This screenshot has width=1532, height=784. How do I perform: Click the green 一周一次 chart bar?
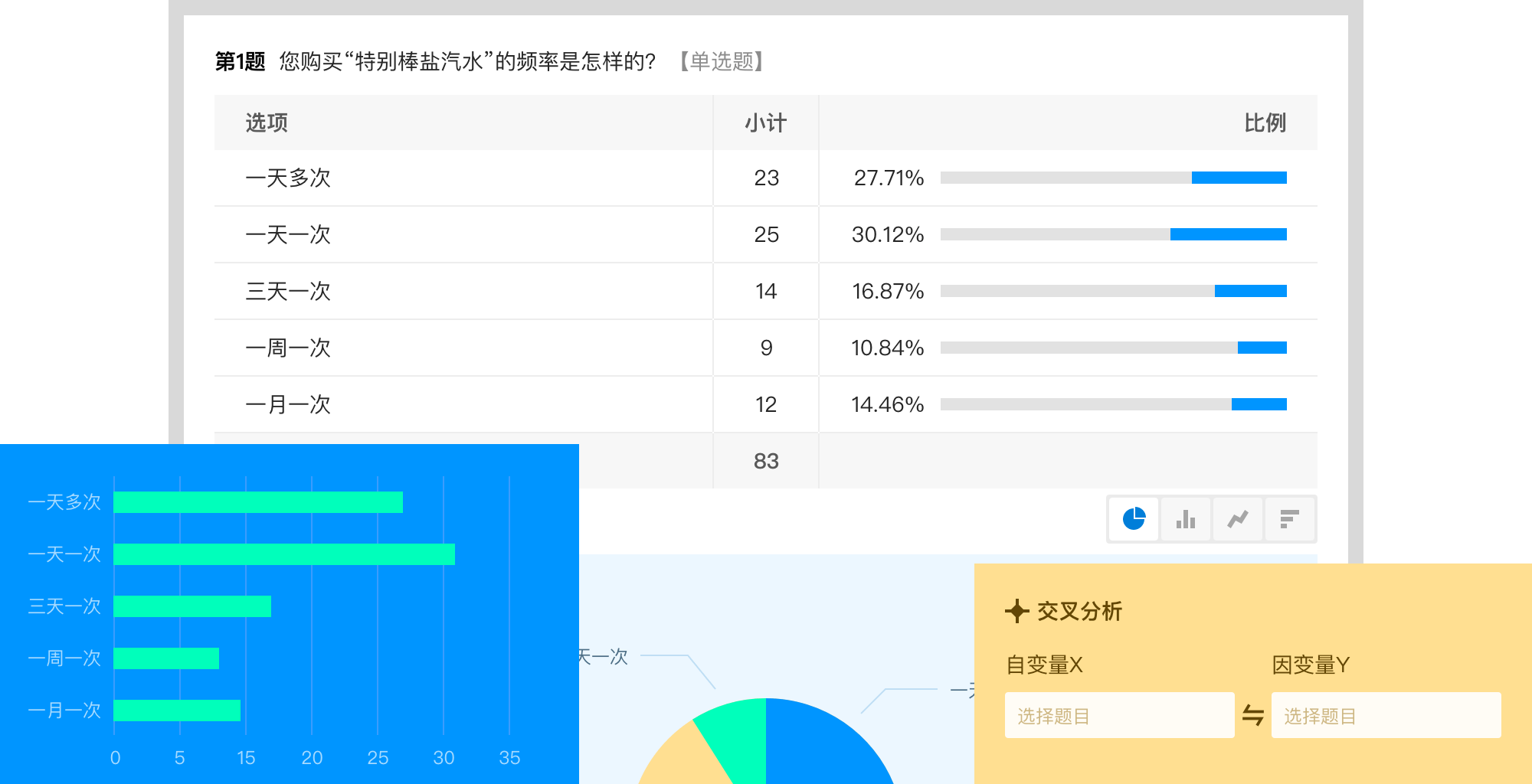pos(166,658)
